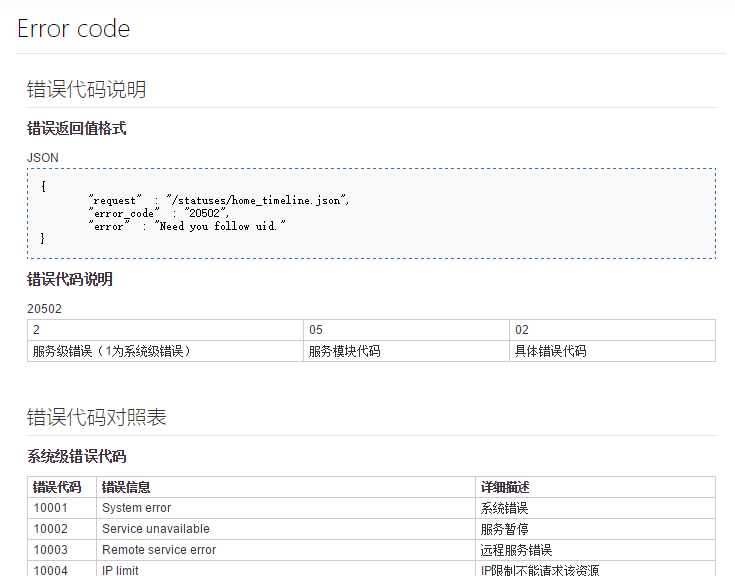Select the 10001 error code cell

[x=51, y=508]
